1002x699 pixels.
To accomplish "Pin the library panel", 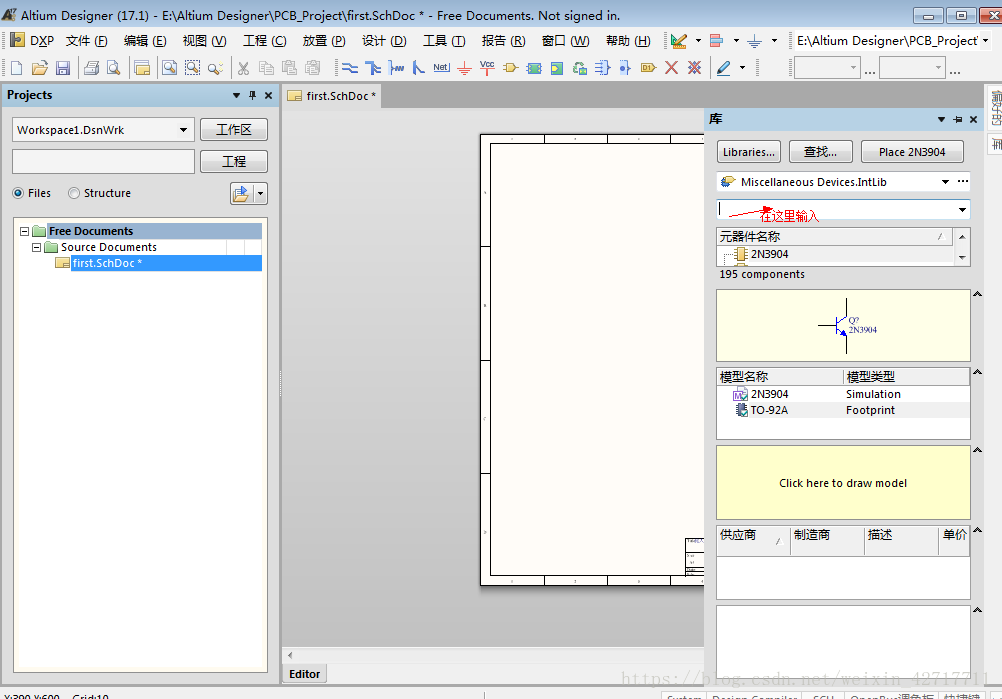I will click(x=957, y=119).
